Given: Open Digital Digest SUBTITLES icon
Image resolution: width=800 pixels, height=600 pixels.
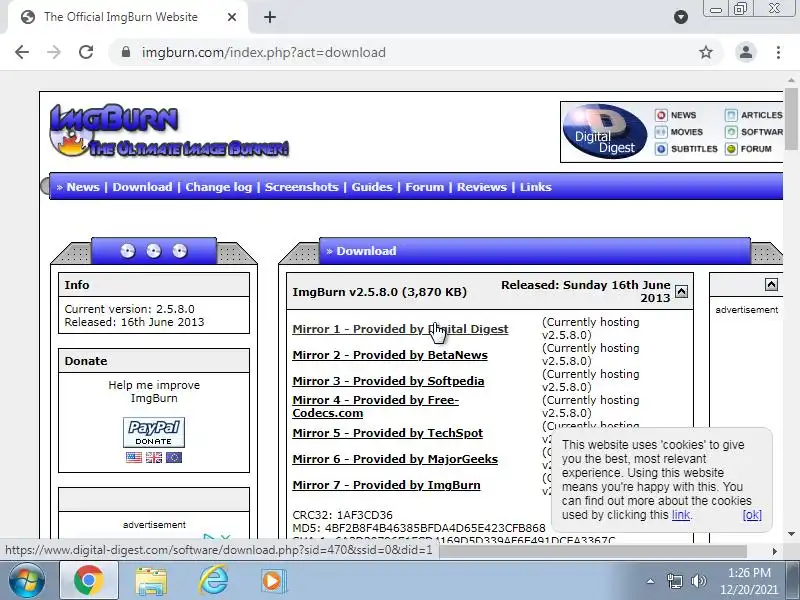Looking at the screenshot, I should (661, 149).
